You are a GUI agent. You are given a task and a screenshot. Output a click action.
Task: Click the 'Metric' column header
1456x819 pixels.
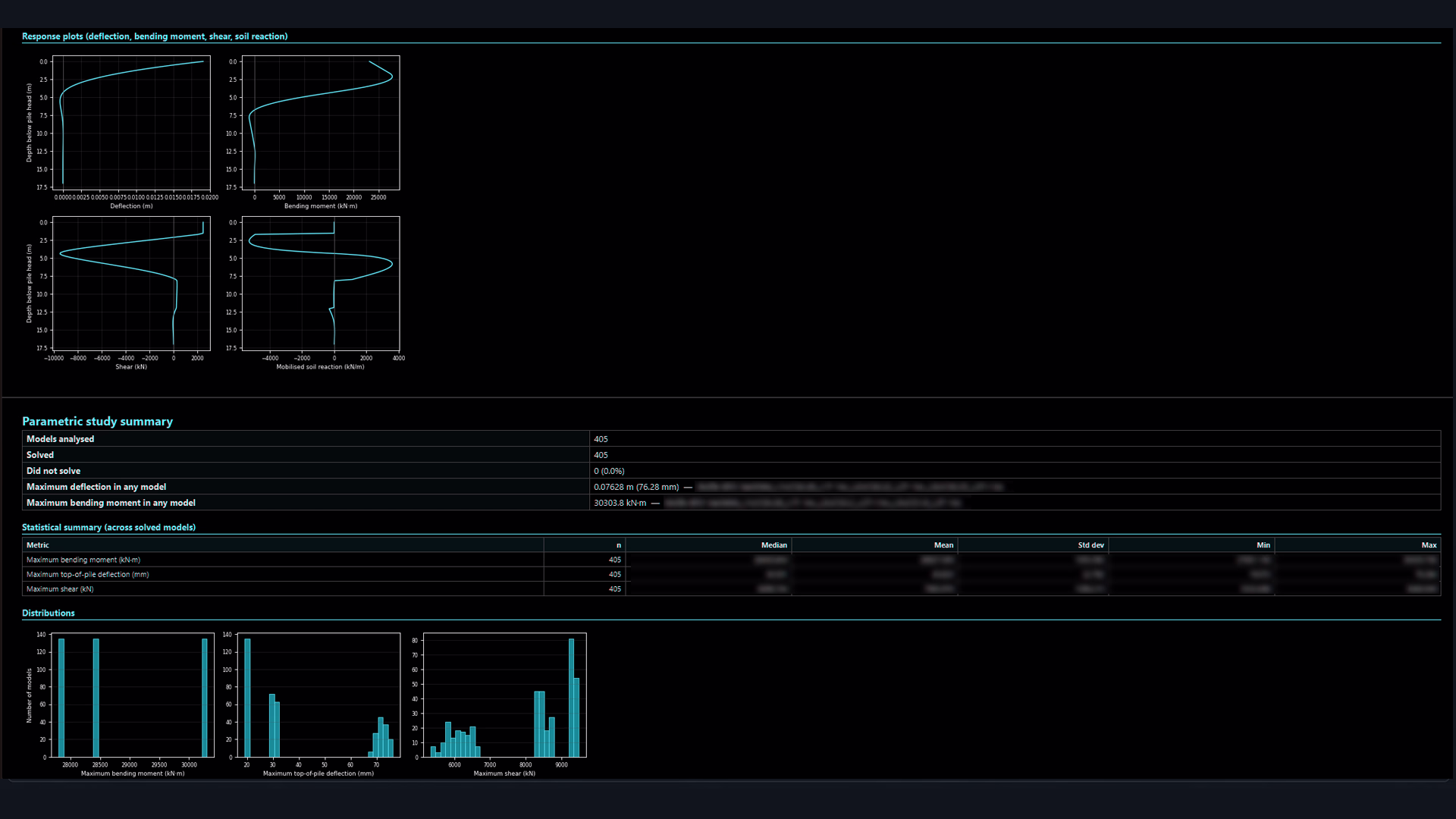pyautogui.click(x=38, y=545)
